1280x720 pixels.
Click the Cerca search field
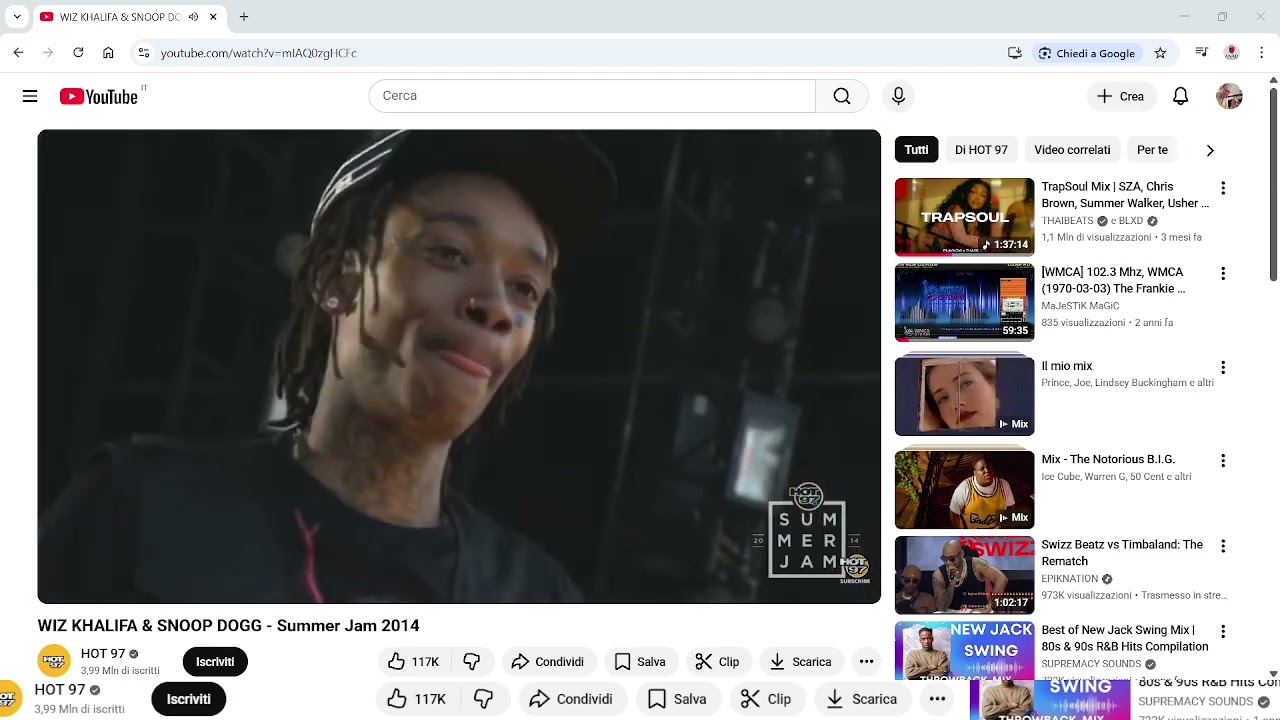coord(592,96)
